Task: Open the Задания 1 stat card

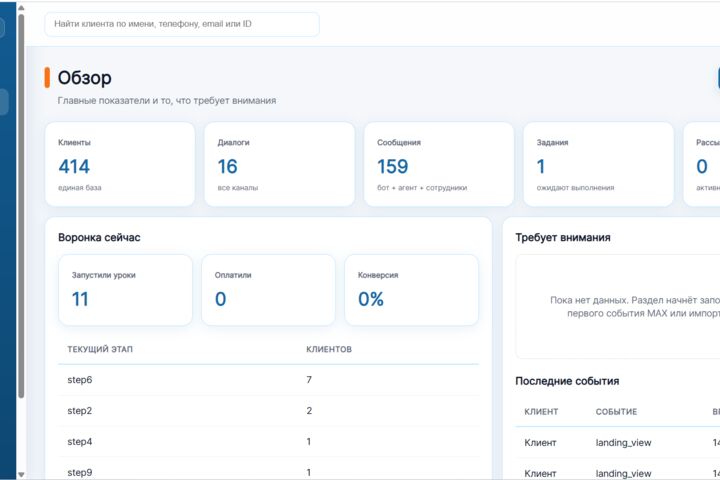Action: [598, 164]
